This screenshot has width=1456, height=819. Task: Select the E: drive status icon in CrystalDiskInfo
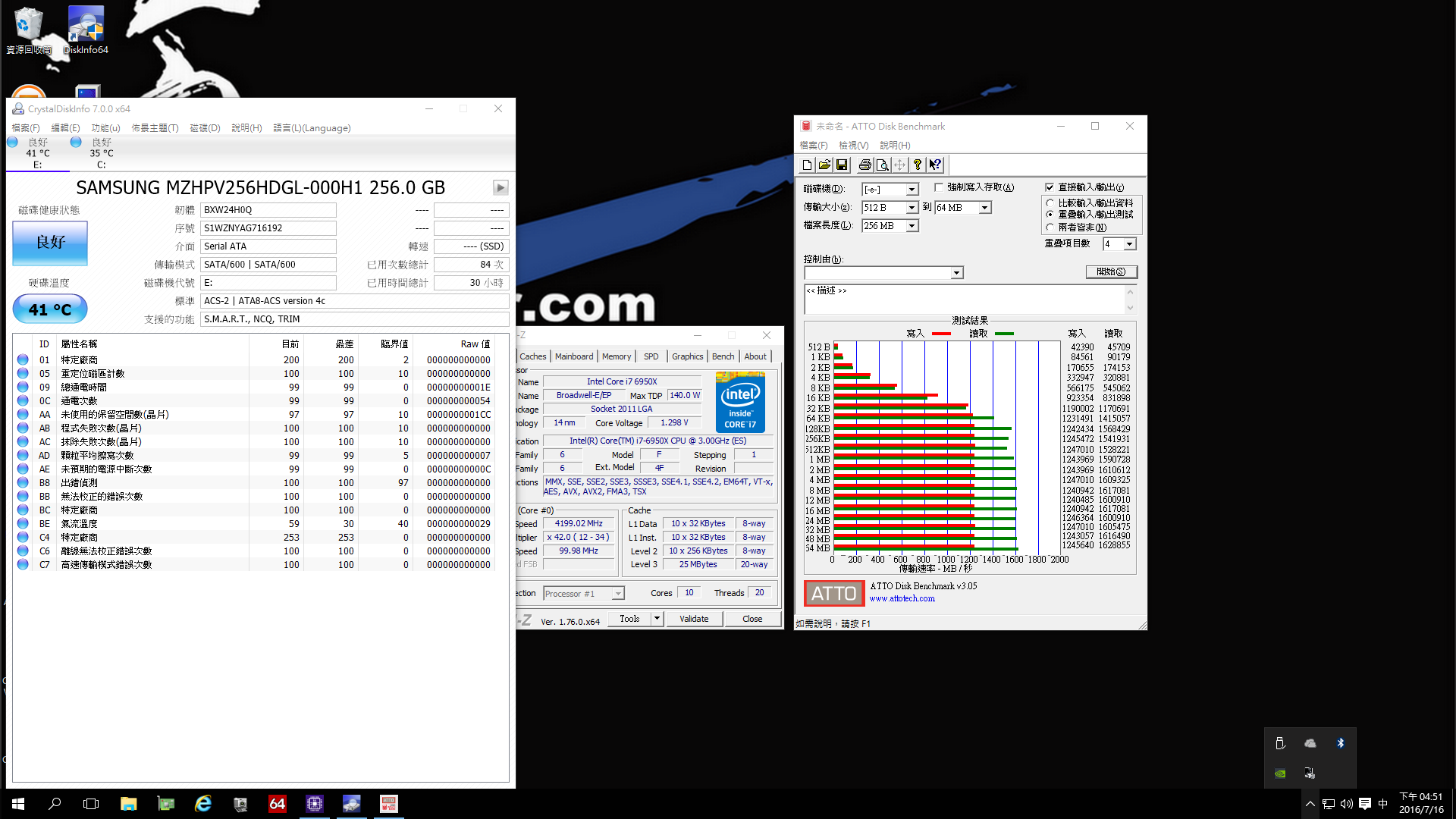click(x=12, y=142)
